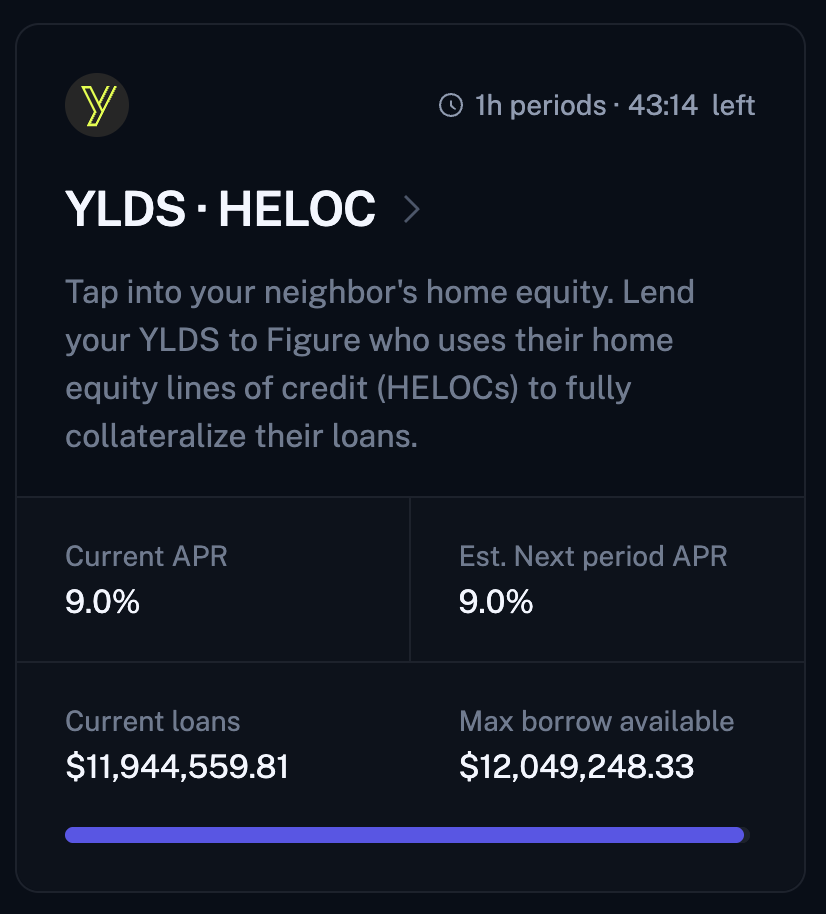826x914 pixels.
Task: Click the Est. Next period APR cell
Action: [x=607, y=579]
